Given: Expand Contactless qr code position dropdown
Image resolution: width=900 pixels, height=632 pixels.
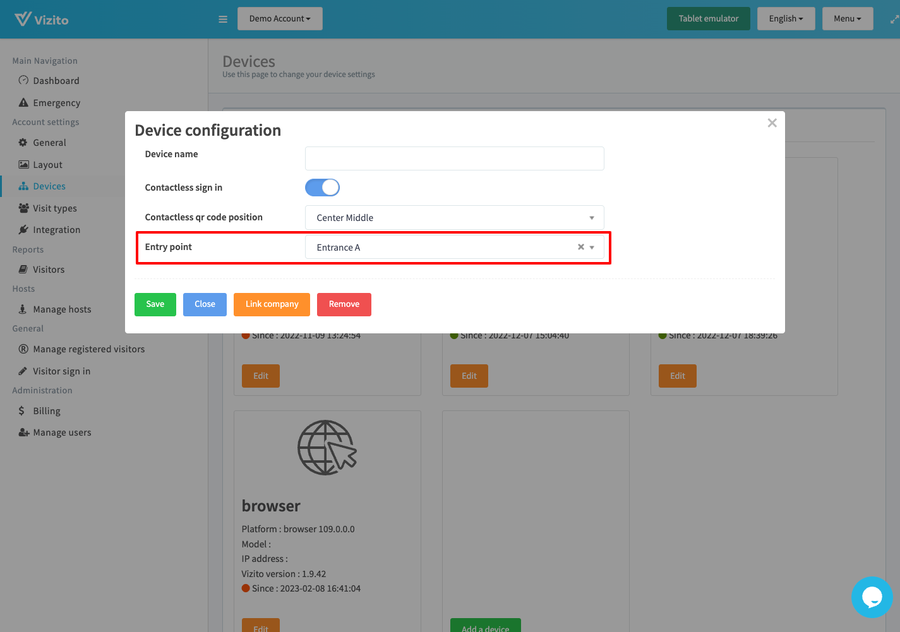Looking at the screenshot, I should coord(454,217).
